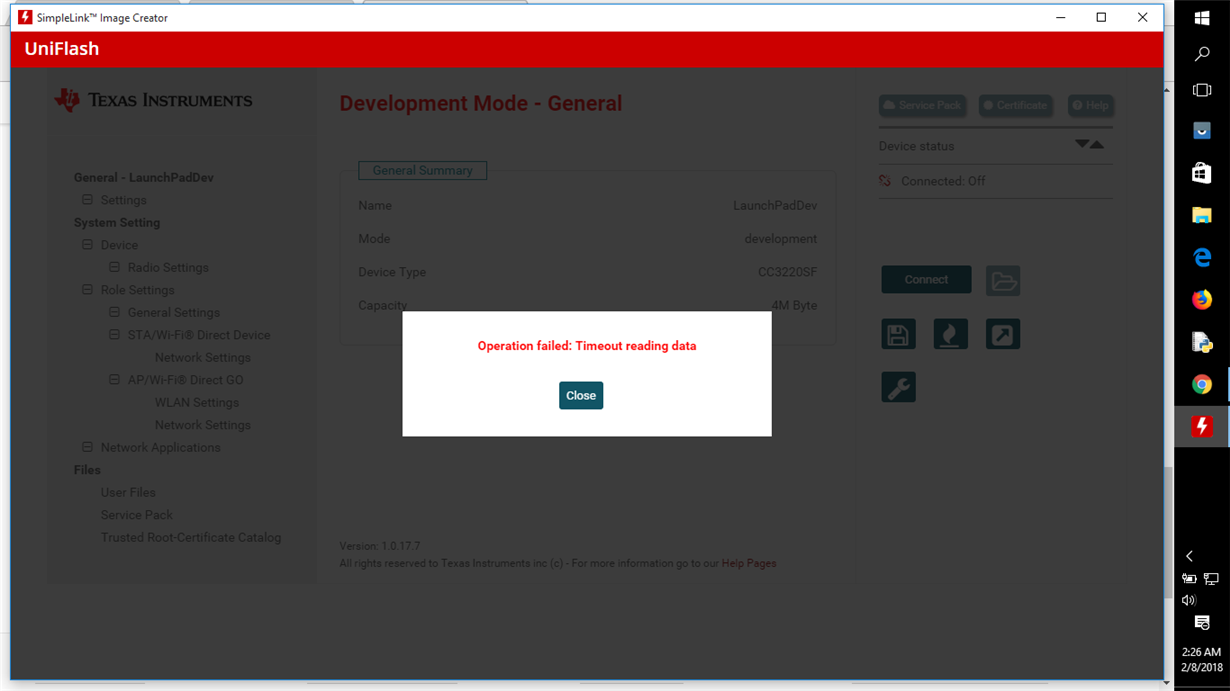Open General - LaunchPadDev in sidebar
This screenshot has height=691, width=1230.
(x=144, y=178)
